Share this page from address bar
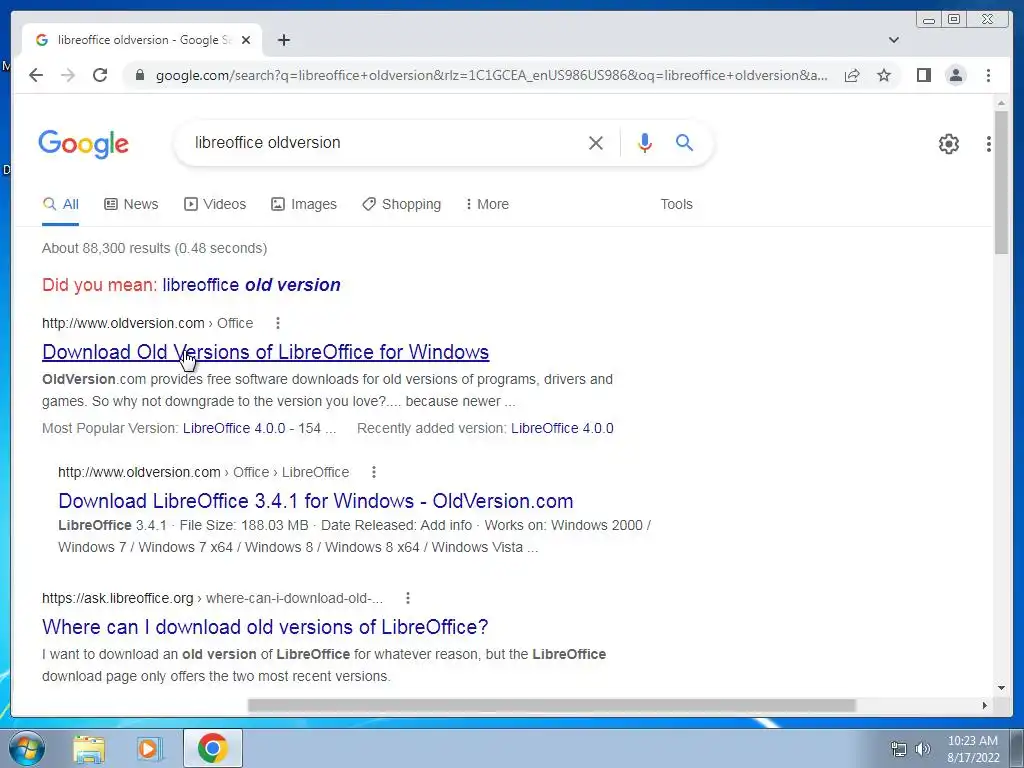Screen dimensions: 1024x768 click(852, 75)
